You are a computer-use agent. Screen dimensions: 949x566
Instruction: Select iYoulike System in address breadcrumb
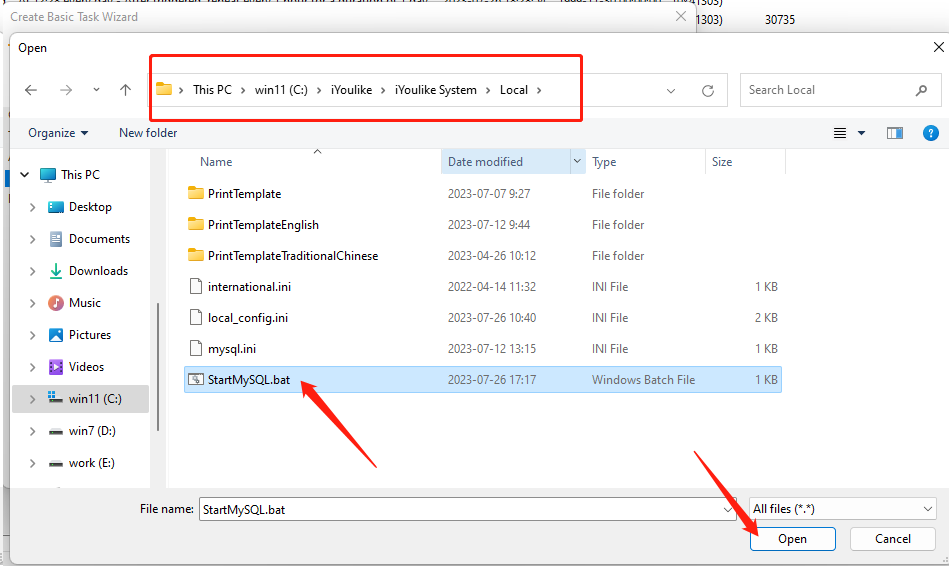tap(435, 90)
